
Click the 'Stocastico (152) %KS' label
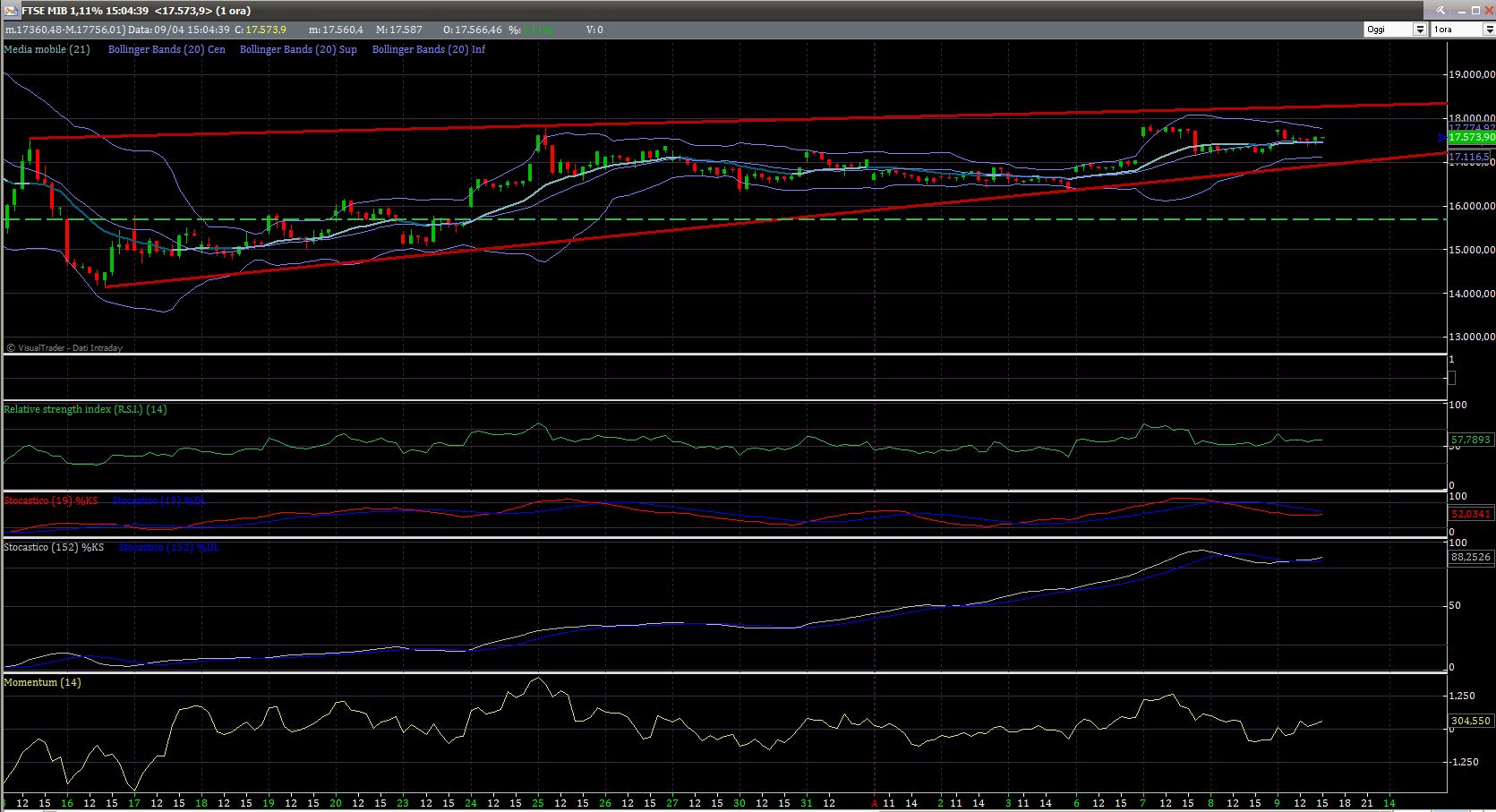(54, 546)
